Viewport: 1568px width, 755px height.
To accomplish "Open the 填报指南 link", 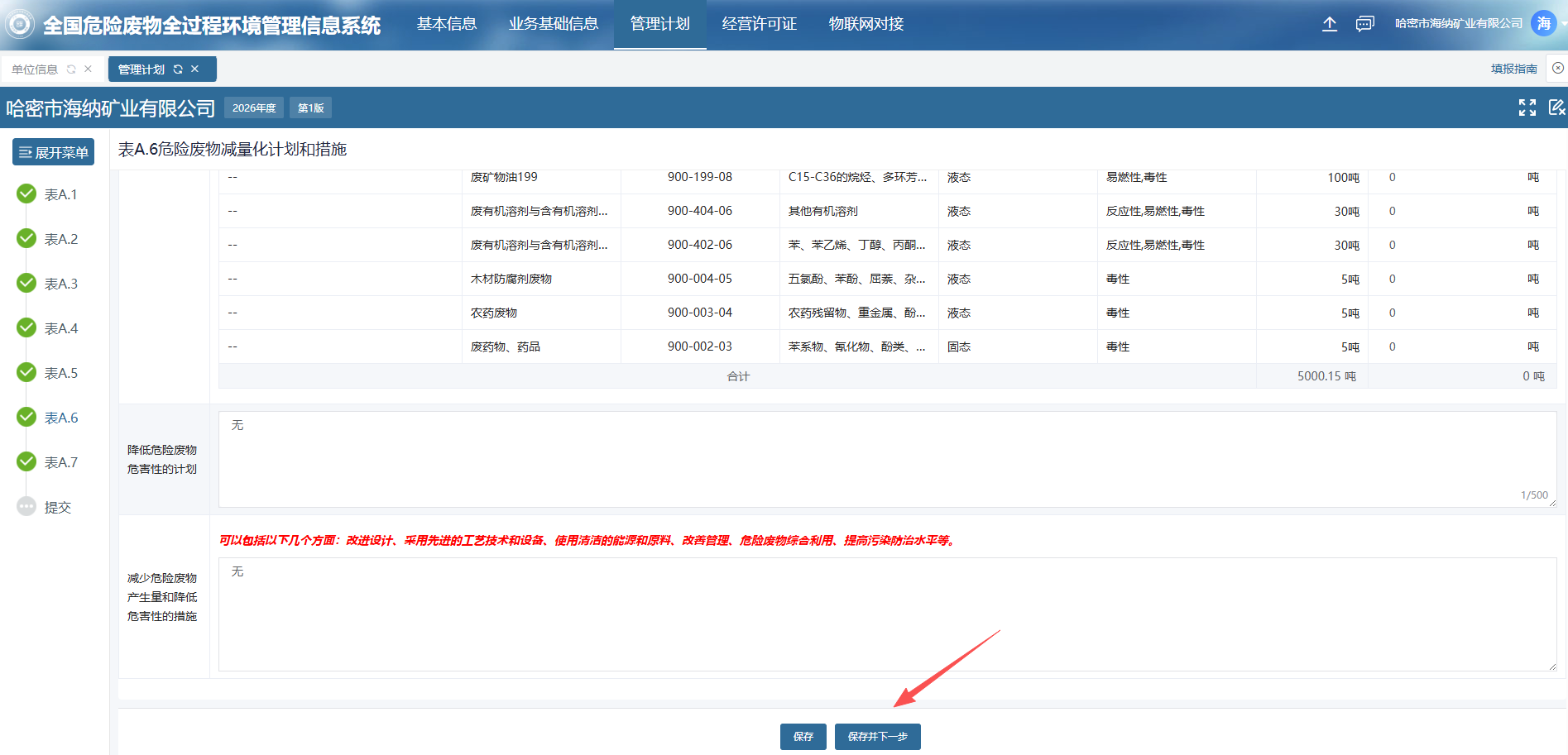I will 1513,69.
